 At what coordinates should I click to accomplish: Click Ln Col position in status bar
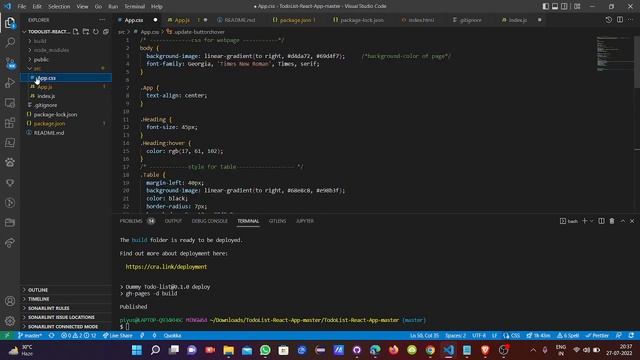coord(424,336)
